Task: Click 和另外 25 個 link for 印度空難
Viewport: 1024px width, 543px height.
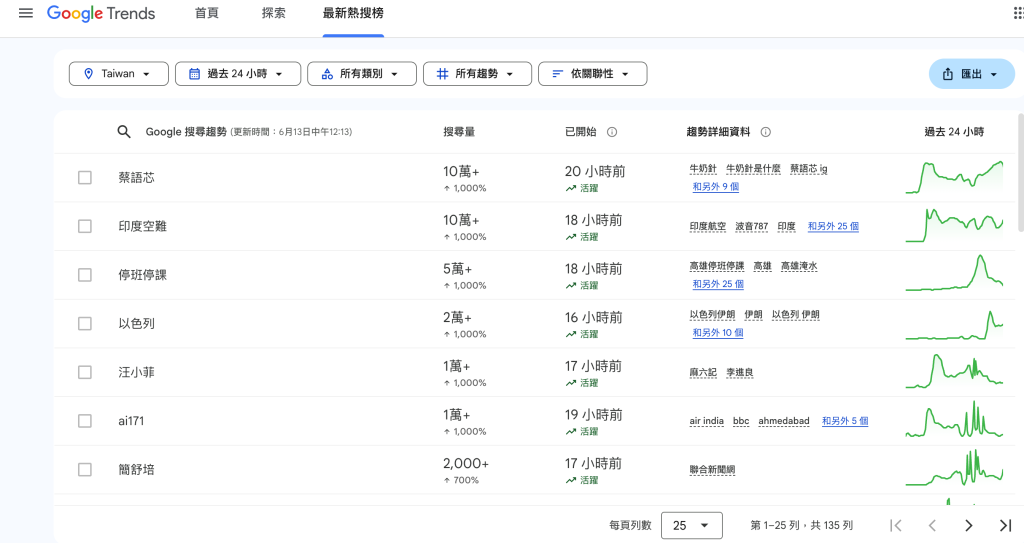Action: coord(833,226)
